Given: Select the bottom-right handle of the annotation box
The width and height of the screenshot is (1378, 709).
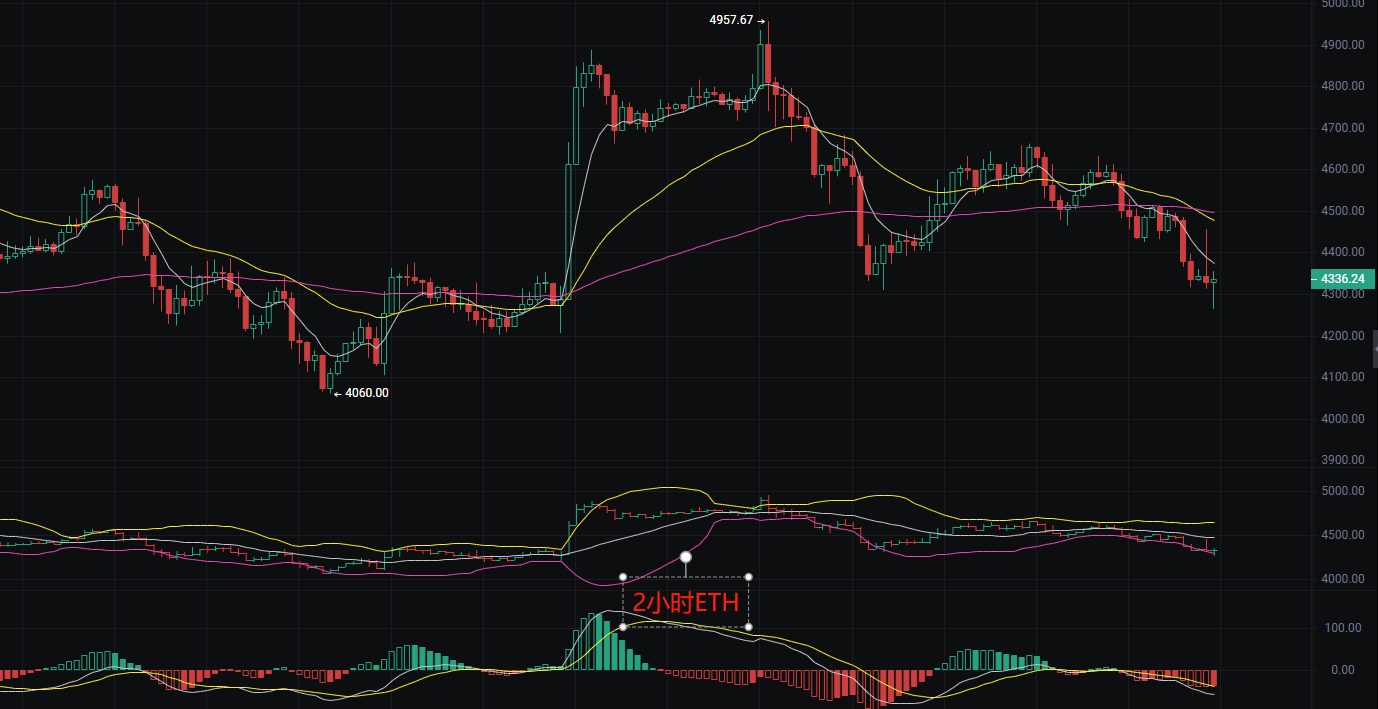Looking at the screenshot, I should 749,627.
